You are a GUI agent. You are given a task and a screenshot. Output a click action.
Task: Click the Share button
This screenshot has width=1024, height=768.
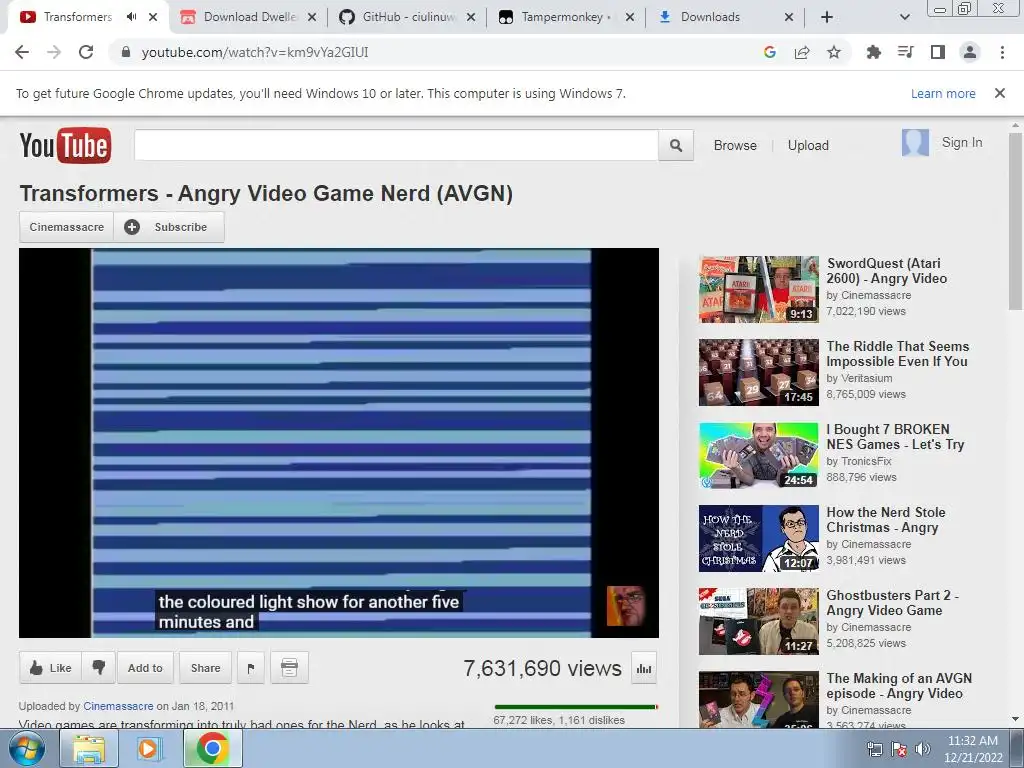coord(206,667)
